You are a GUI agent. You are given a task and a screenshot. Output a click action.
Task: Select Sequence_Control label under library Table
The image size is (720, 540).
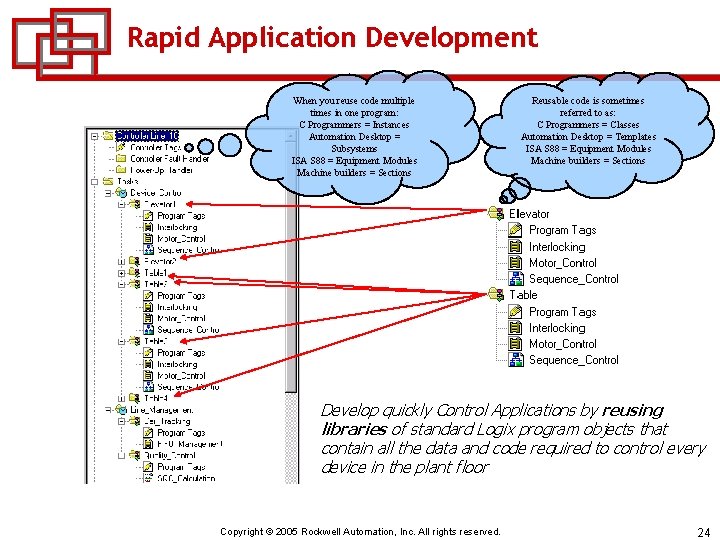pyautogui.click(x=574, y=360)
